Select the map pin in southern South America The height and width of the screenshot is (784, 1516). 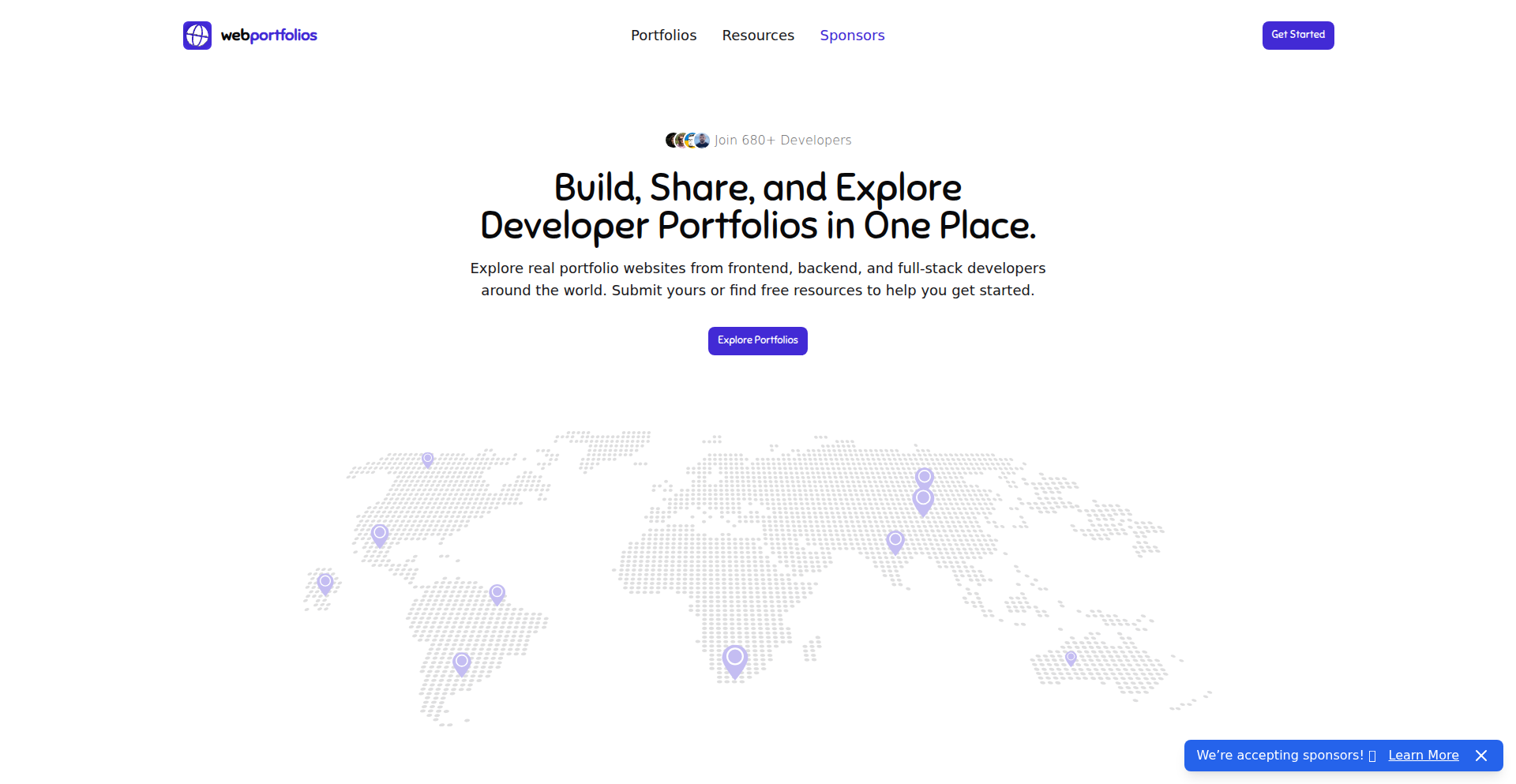(462, 664)
